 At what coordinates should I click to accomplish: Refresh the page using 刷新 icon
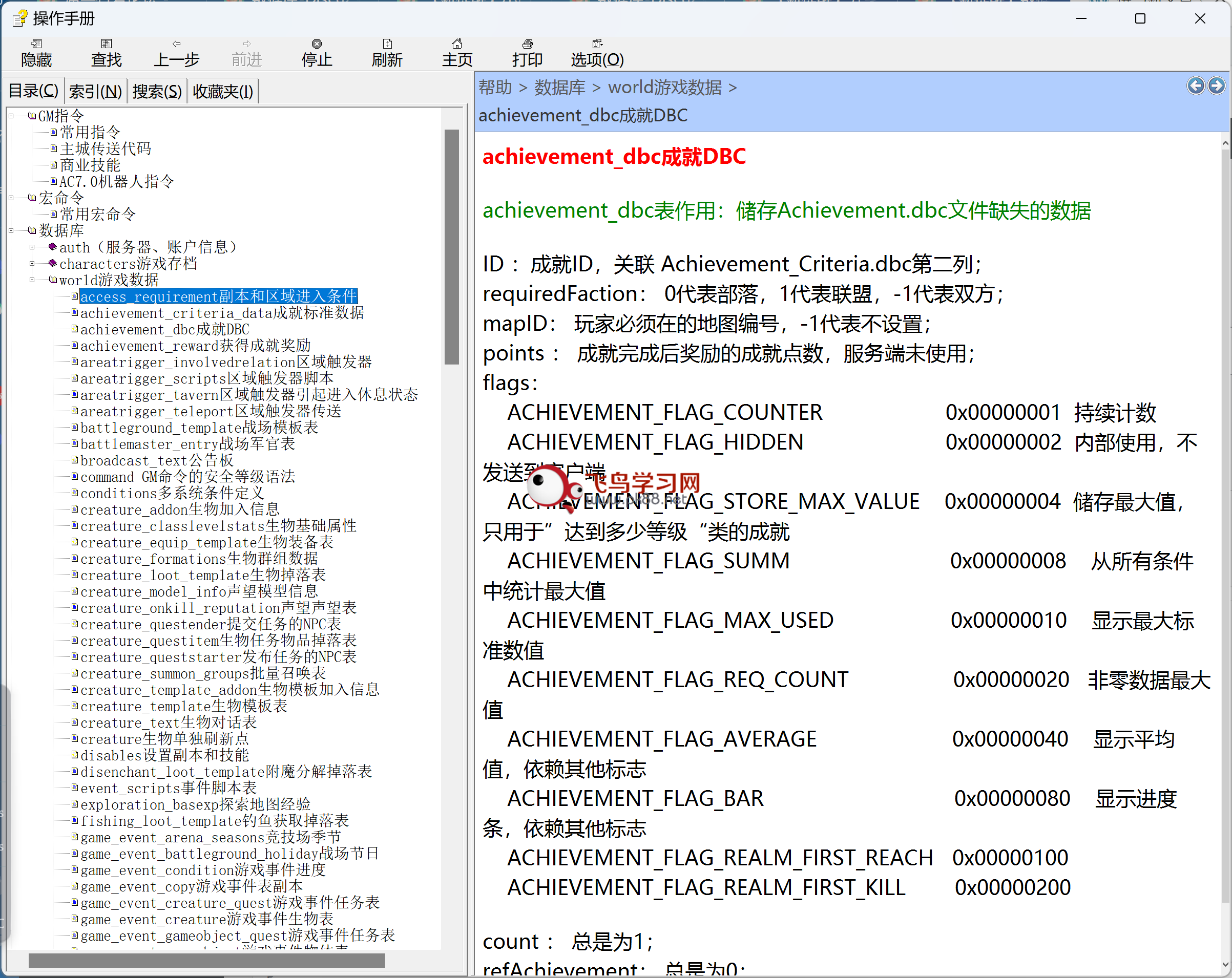click(x=387, y=53)
